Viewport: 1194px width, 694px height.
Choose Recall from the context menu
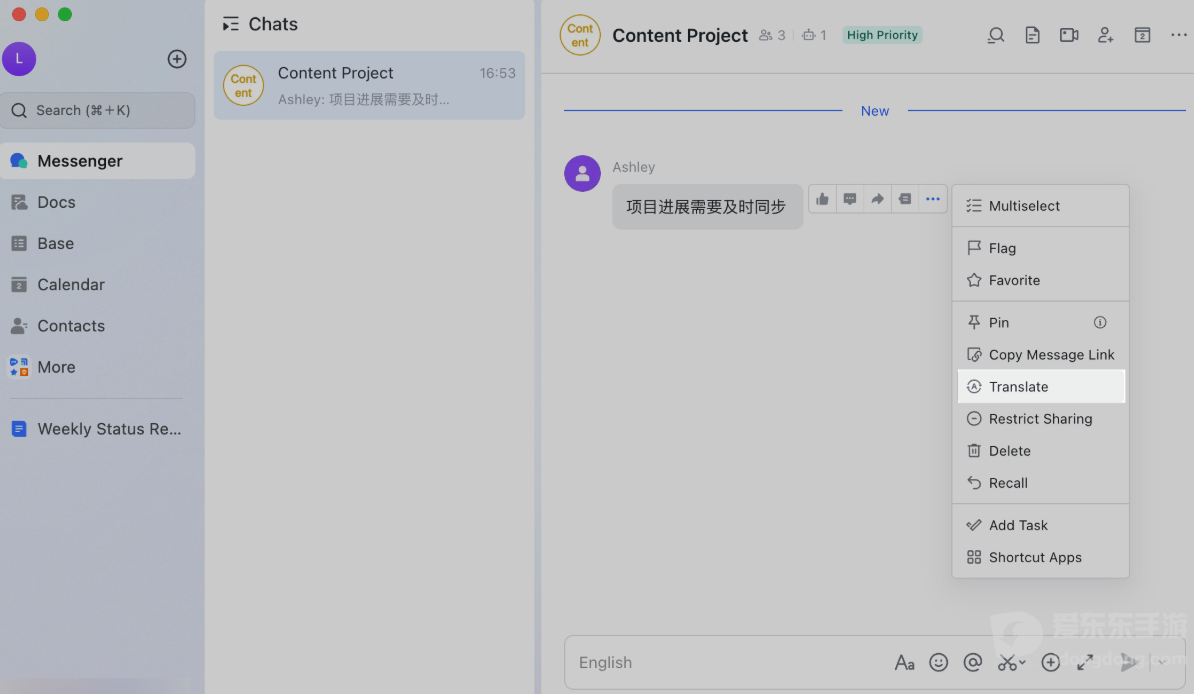point(1041,482)
